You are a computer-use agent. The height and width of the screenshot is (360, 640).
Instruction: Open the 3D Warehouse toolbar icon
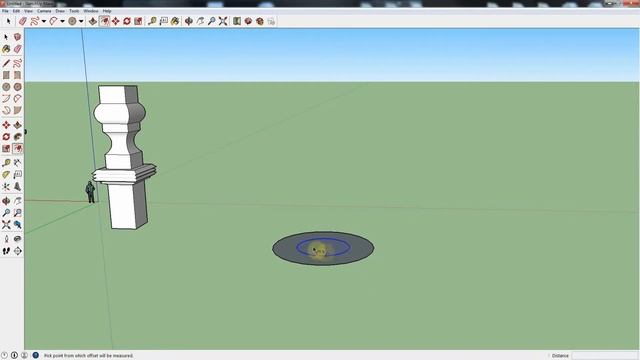click(237, 21)
